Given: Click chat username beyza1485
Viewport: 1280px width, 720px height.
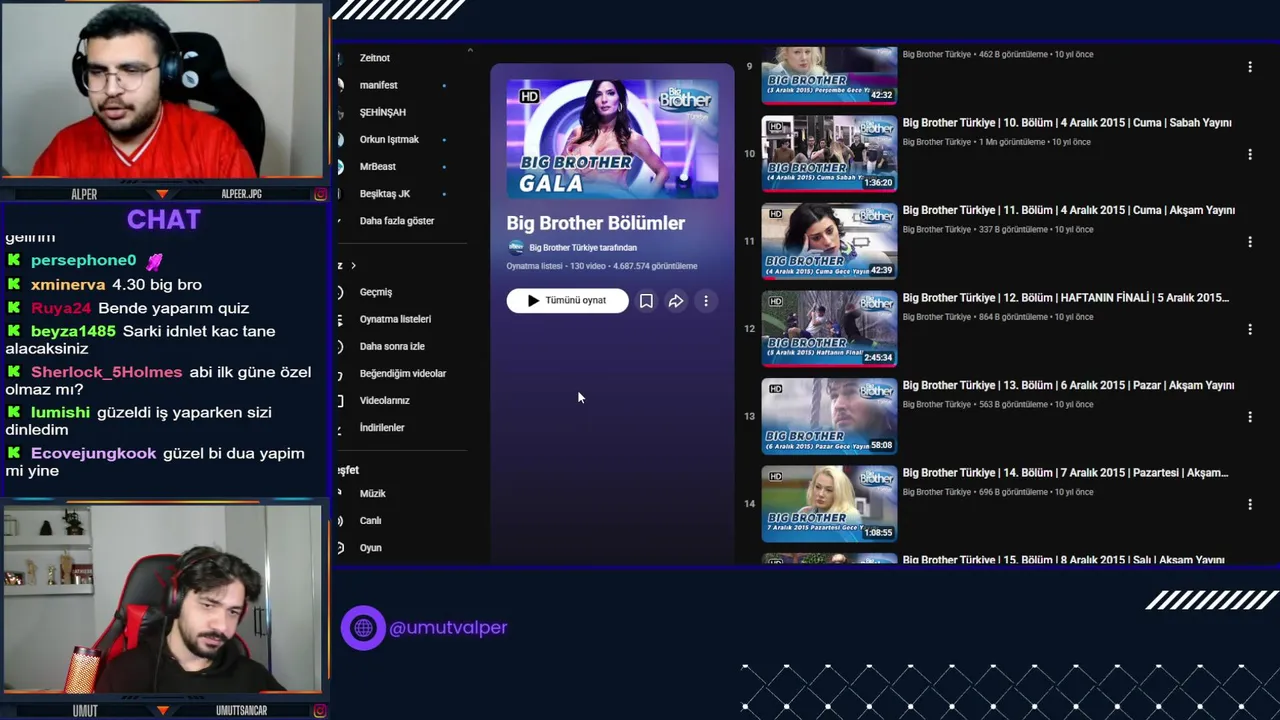Looking at the screenshot, I should pos(74,331).
